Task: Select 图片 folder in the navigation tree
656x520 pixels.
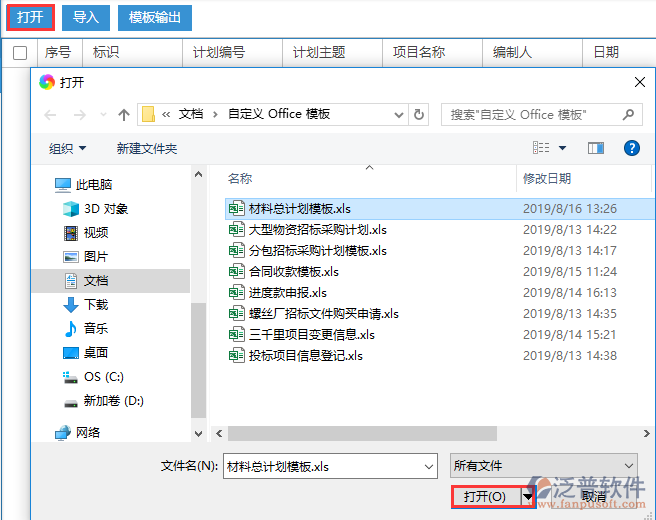Action: click(86, 256)
